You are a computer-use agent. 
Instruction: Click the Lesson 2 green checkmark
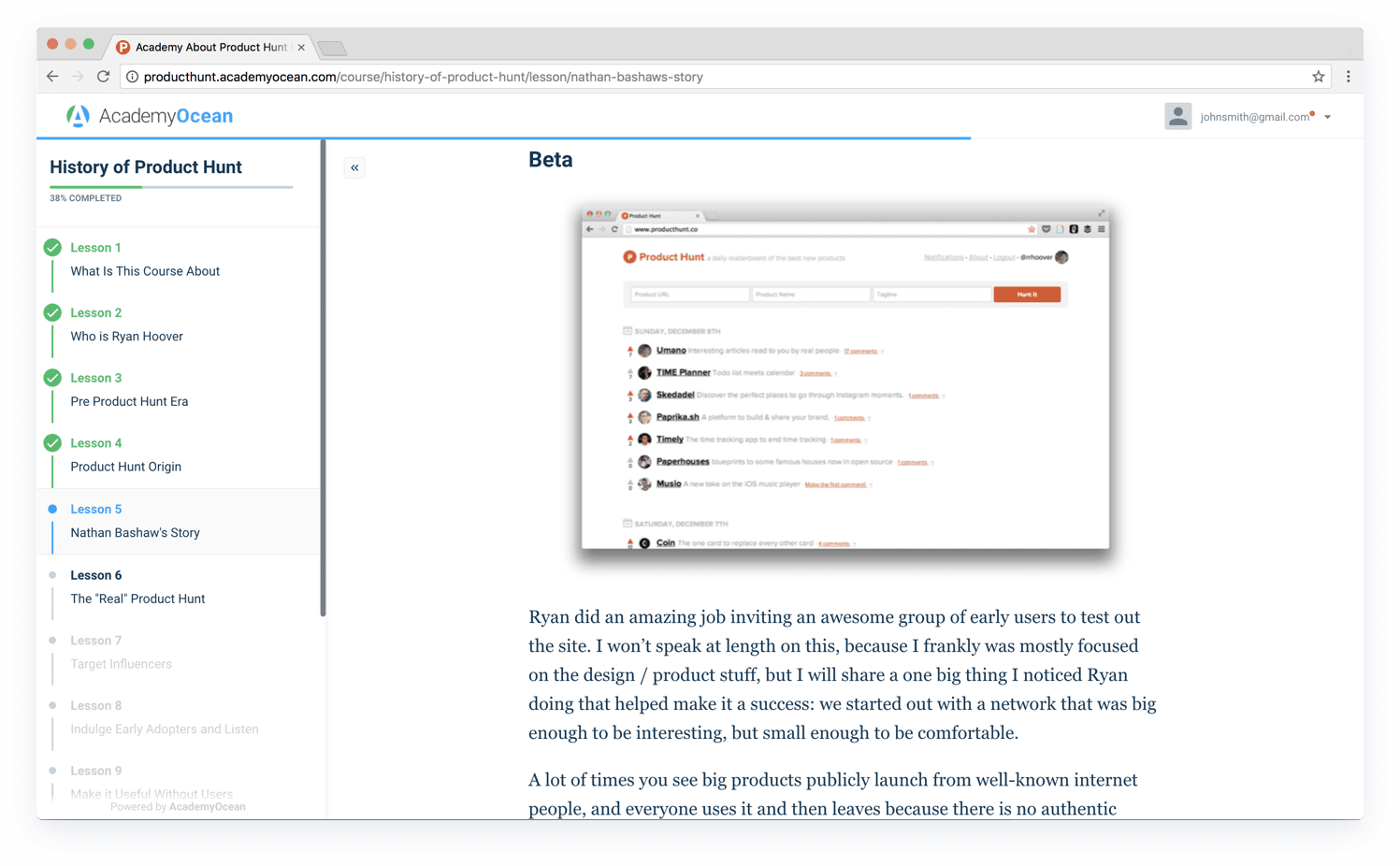click(x=52, y=312)
